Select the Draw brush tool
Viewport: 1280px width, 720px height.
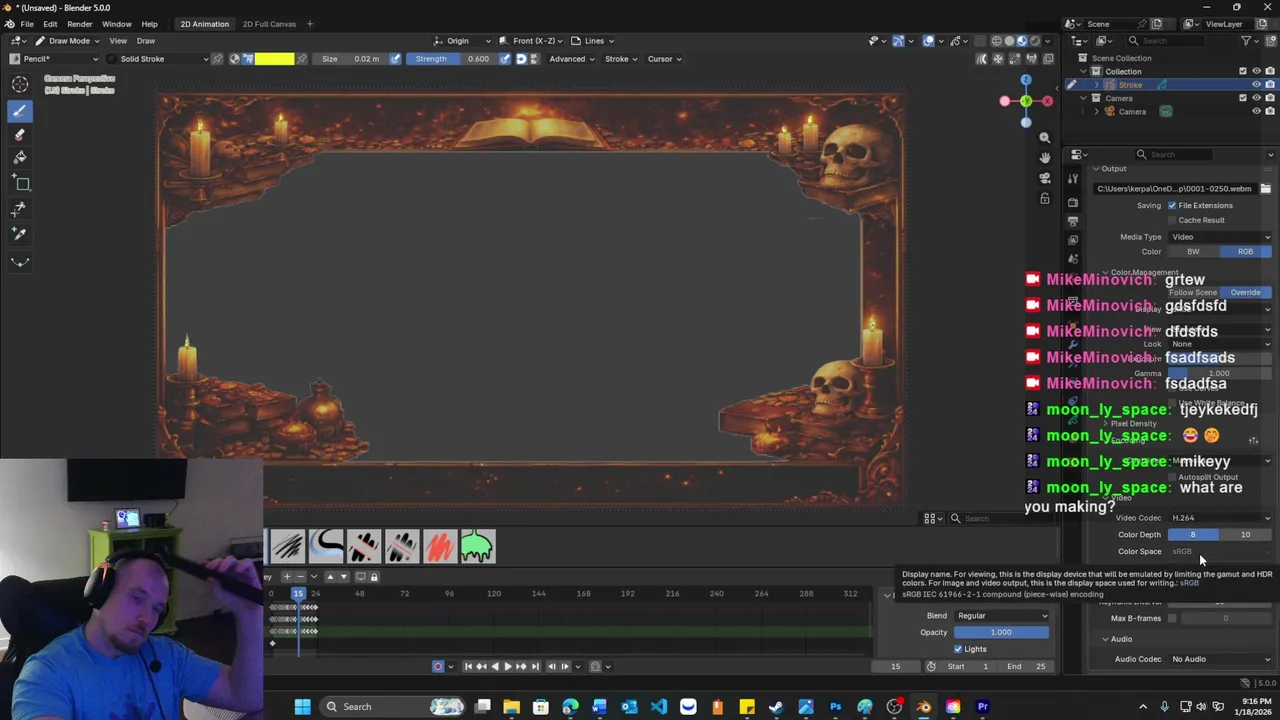[20, 110]
